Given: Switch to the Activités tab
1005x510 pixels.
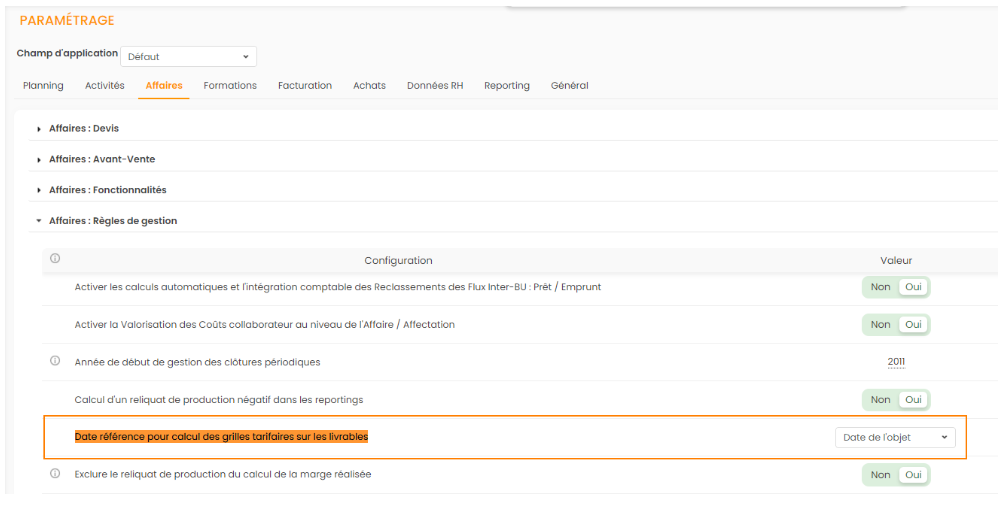Looking at the screenshot, I should coord(105,86).
